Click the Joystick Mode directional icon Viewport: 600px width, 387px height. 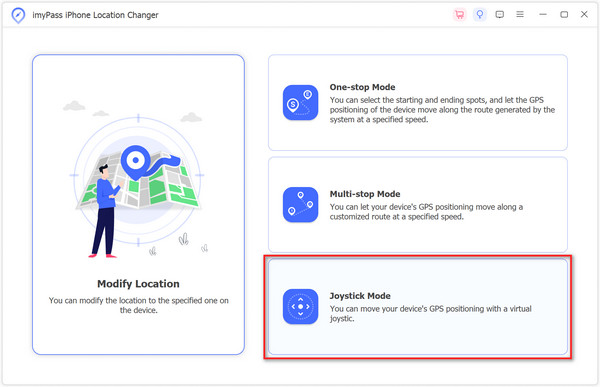(300, 307)
